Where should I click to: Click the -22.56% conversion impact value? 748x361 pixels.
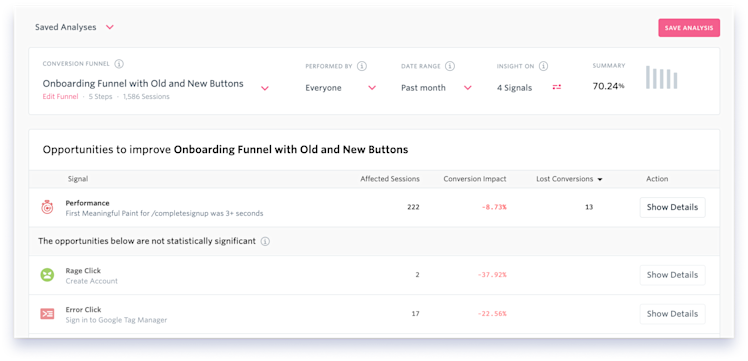[492, 314]
